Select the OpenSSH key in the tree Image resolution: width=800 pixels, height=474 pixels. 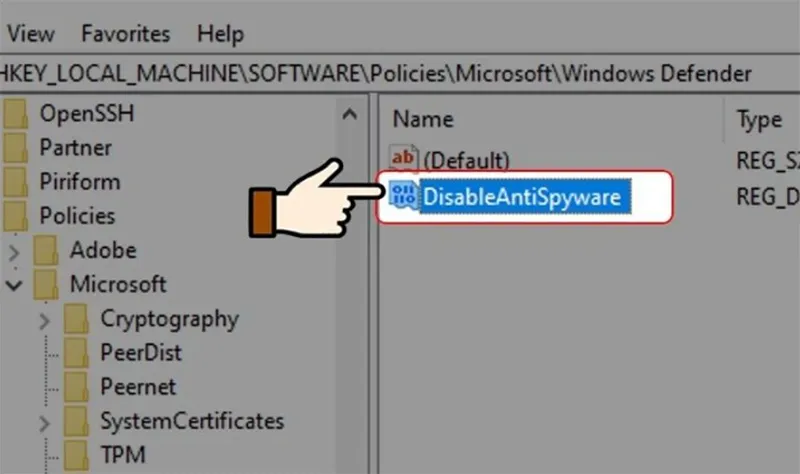[x=86, y=113]
